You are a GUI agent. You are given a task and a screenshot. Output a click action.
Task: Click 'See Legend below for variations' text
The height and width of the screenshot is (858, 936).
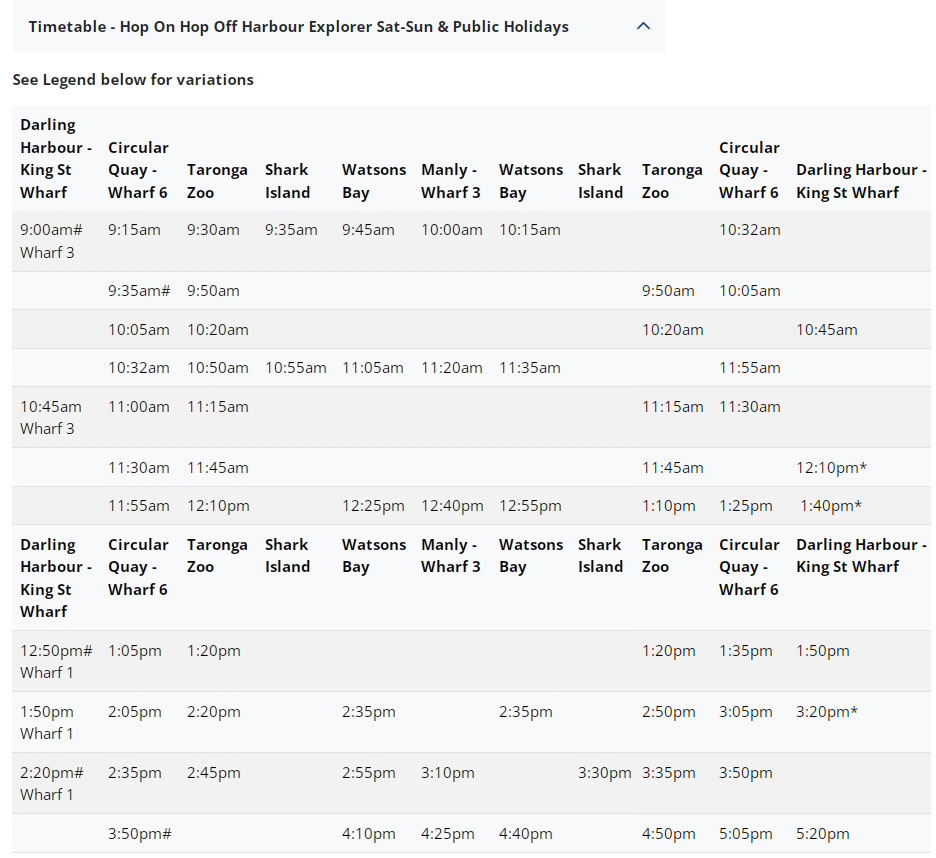point(133,80)
